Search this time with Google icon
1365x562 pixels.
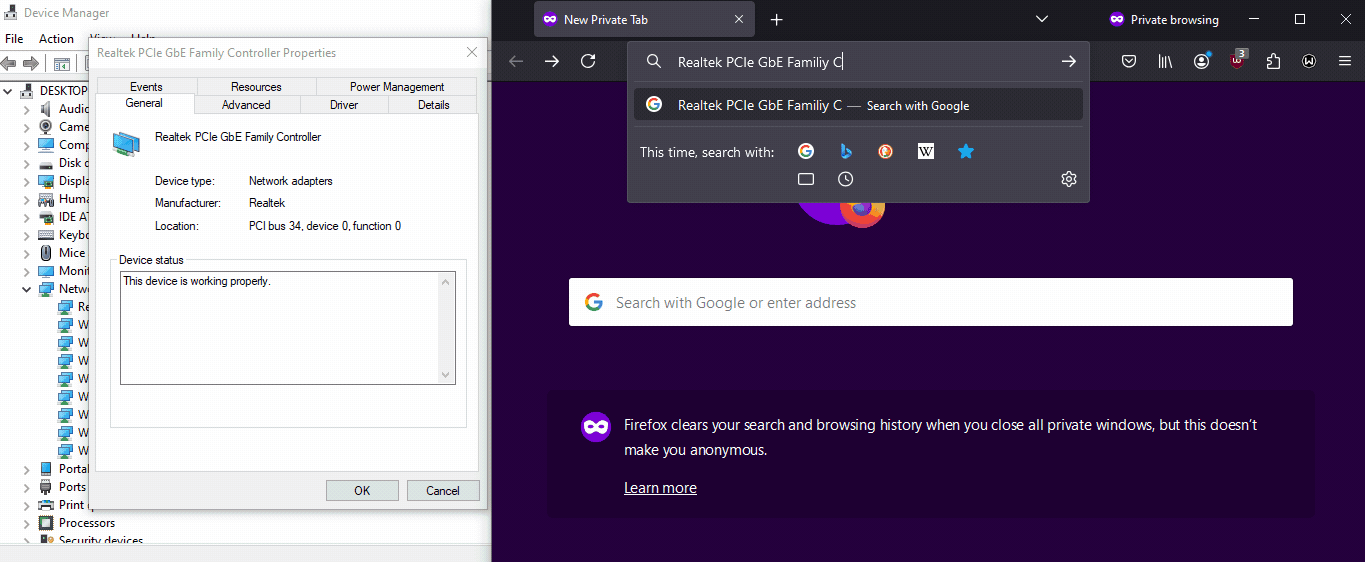[806, 152]
